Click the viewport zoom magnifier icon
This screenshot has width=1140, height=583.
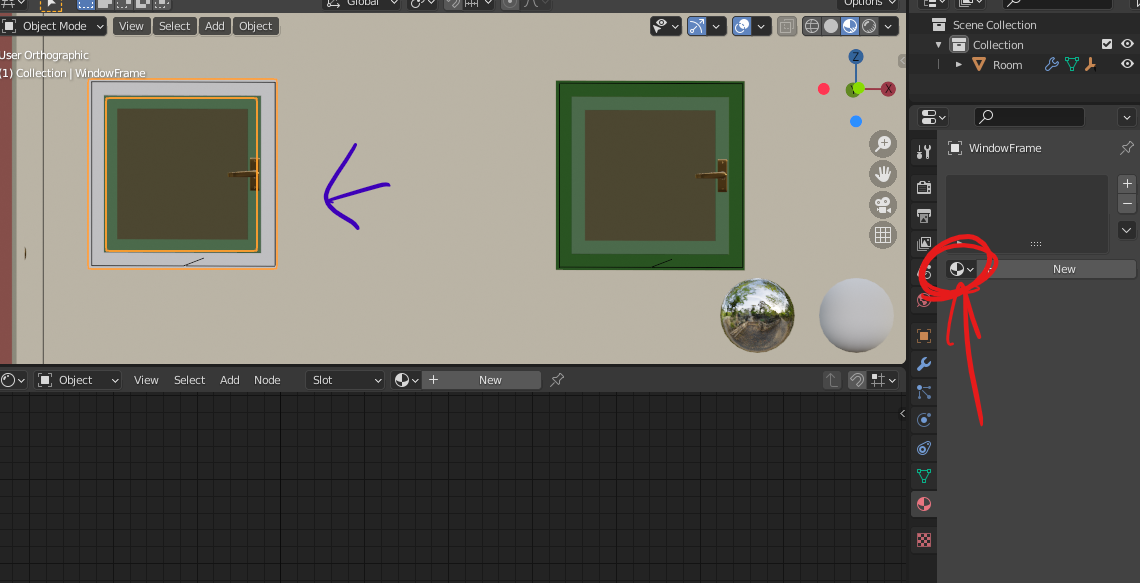[x=883, y=144]
